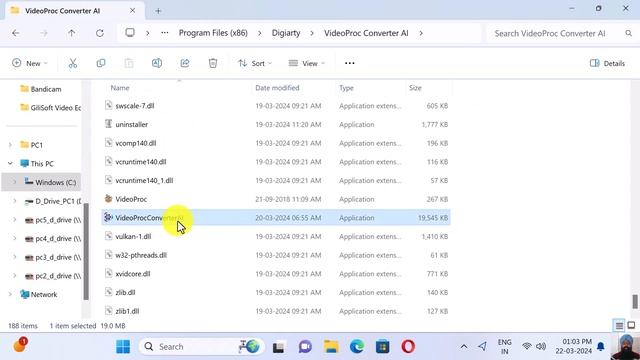The width and height of the screenshot is (640, 360).
Task: Open File Explorer from the taskbar
Action: (331, 347)
